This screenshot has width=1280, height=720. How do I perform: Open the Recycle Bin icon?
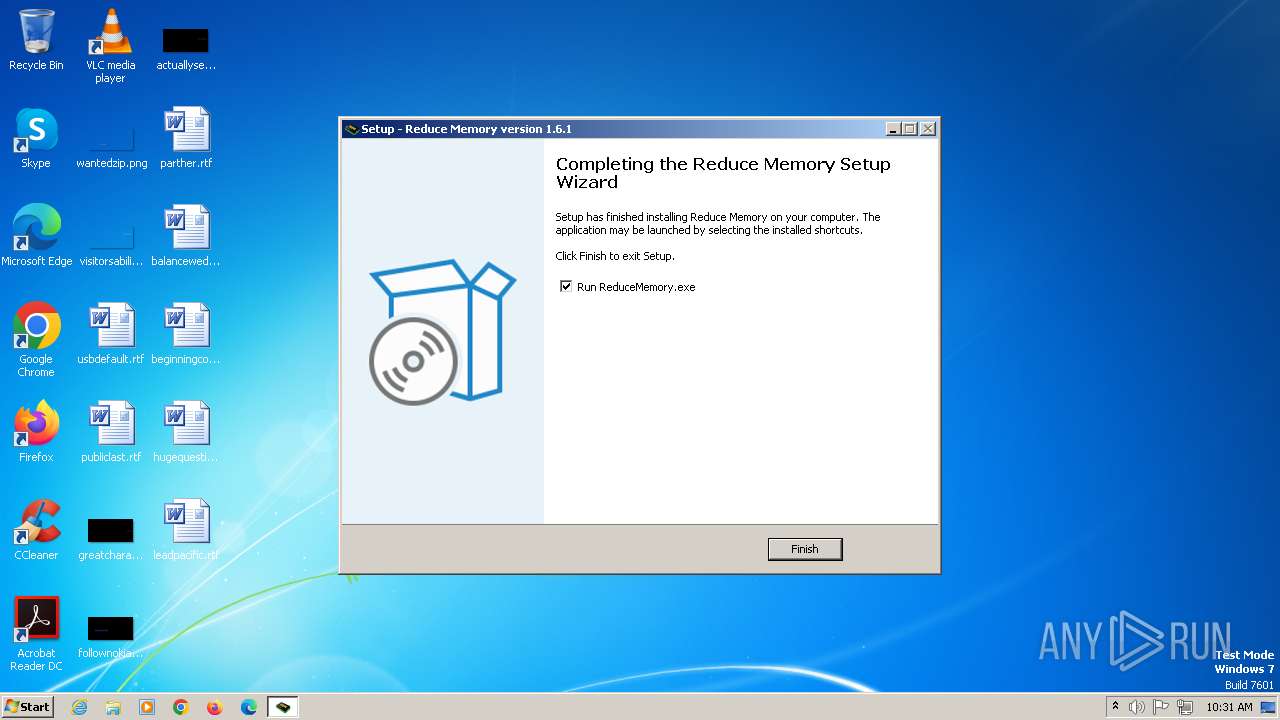36,40
